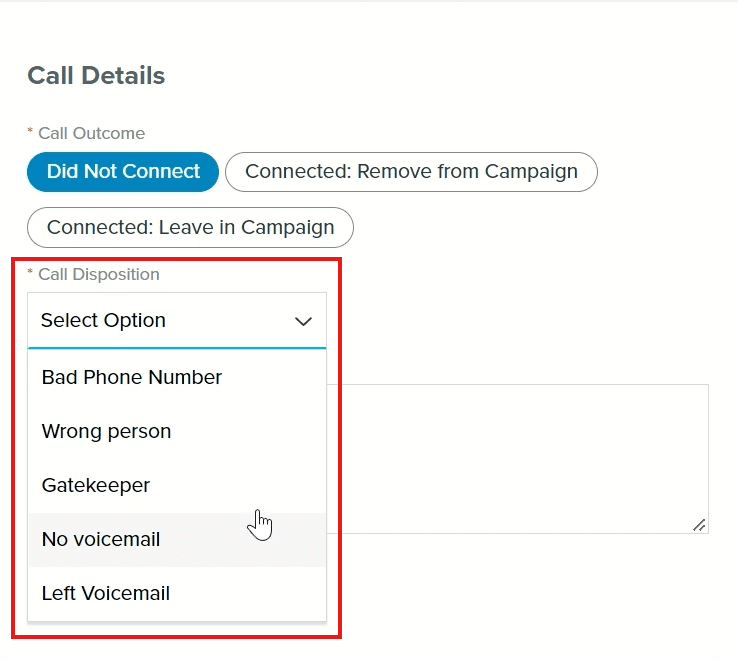The height and width of the screenshot is (661, 738).
Task: Choose Left Voicemail disposition
Action: tap(106, 594)
